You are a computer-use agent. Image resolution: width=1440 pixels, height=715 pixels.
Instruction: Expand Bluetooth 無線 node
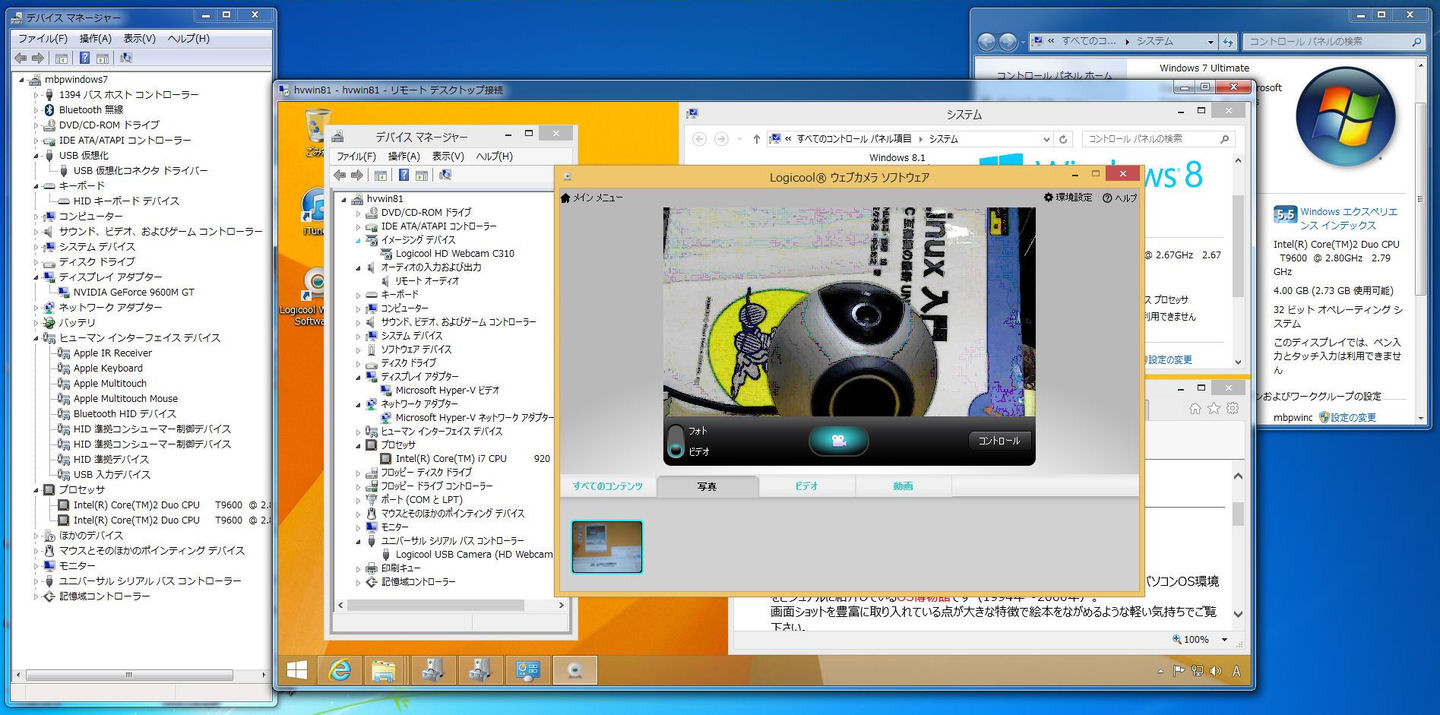(37, 110)
